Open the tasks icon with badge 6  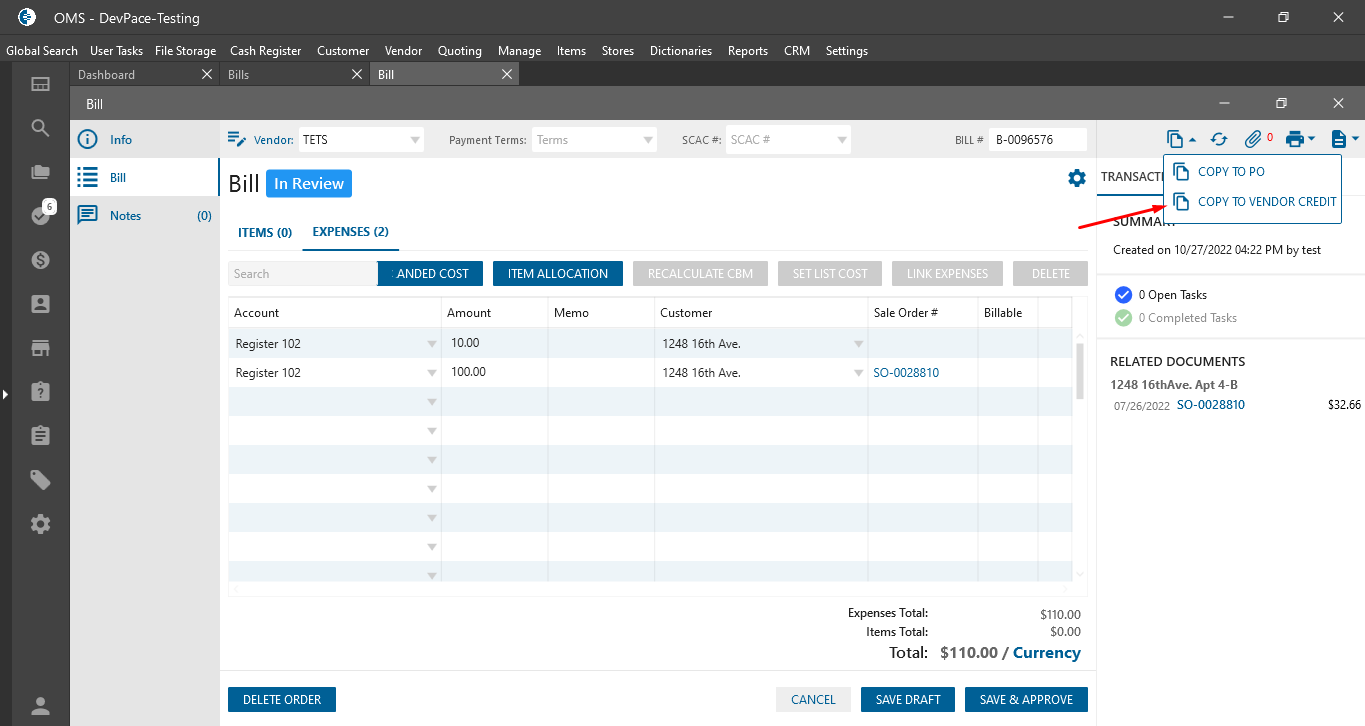point(41,215)
